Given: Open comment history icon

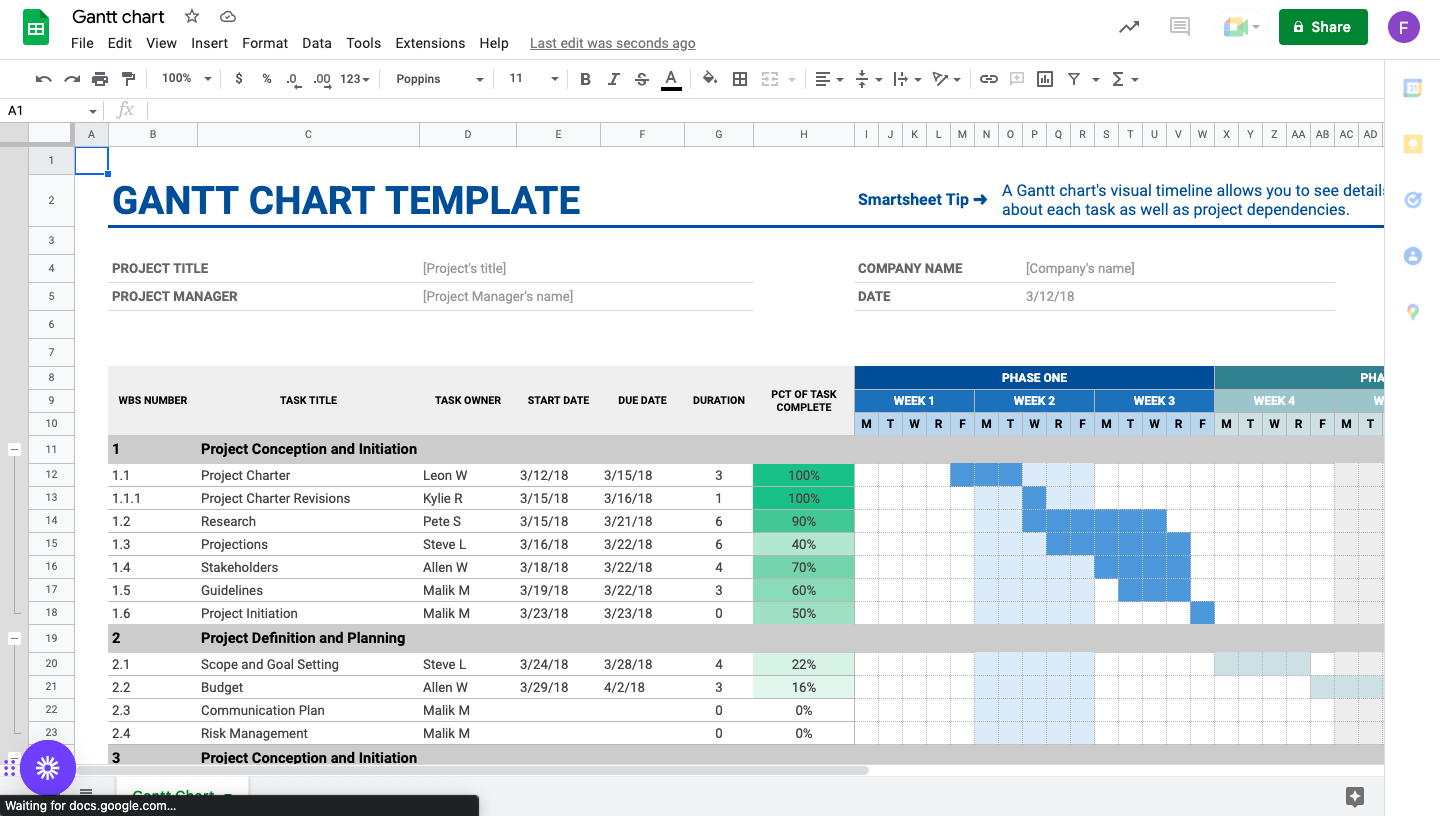Looking at the screenshot, I should pos(1180,27).
